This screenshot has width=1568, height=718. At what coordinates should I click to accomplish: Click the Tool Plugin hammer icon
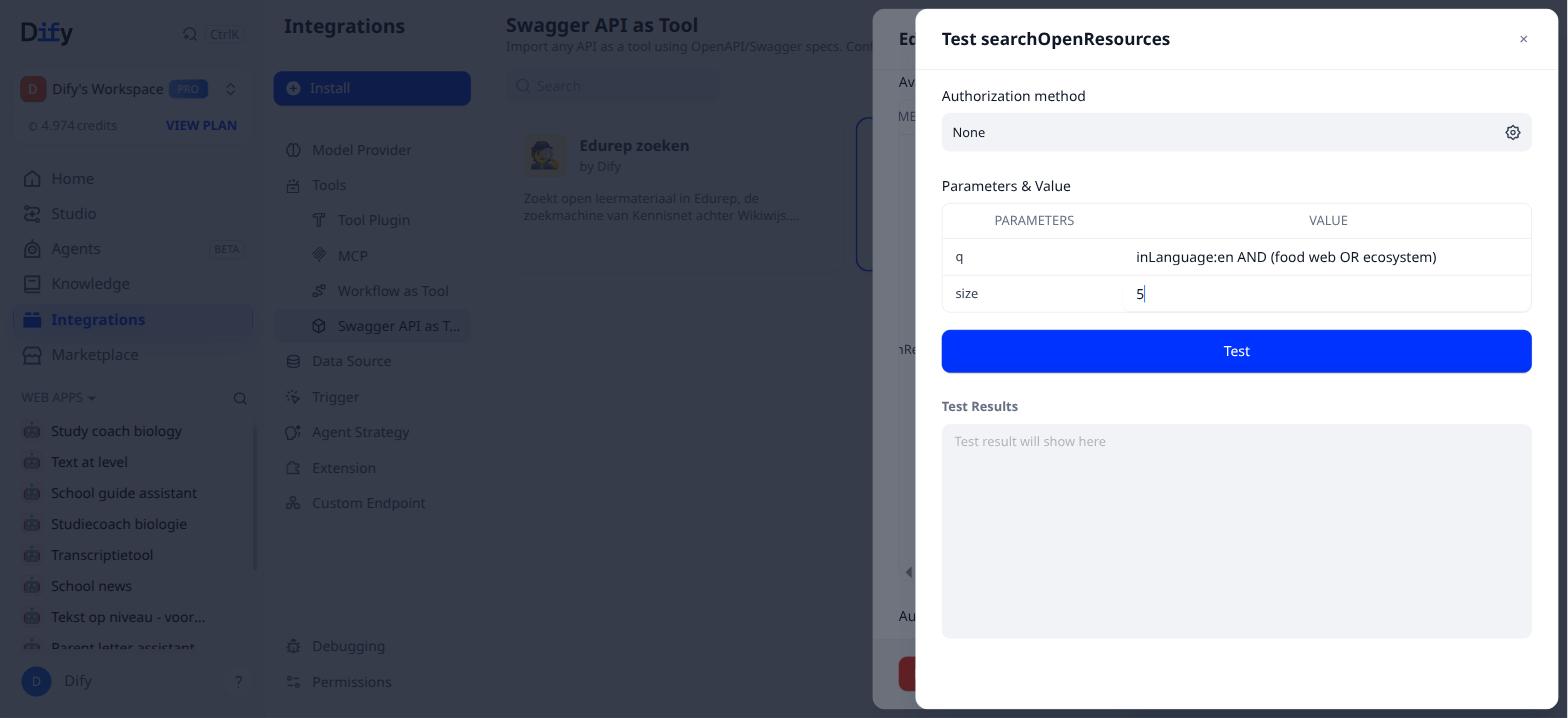pyautogui.click(x=319, y=220)
